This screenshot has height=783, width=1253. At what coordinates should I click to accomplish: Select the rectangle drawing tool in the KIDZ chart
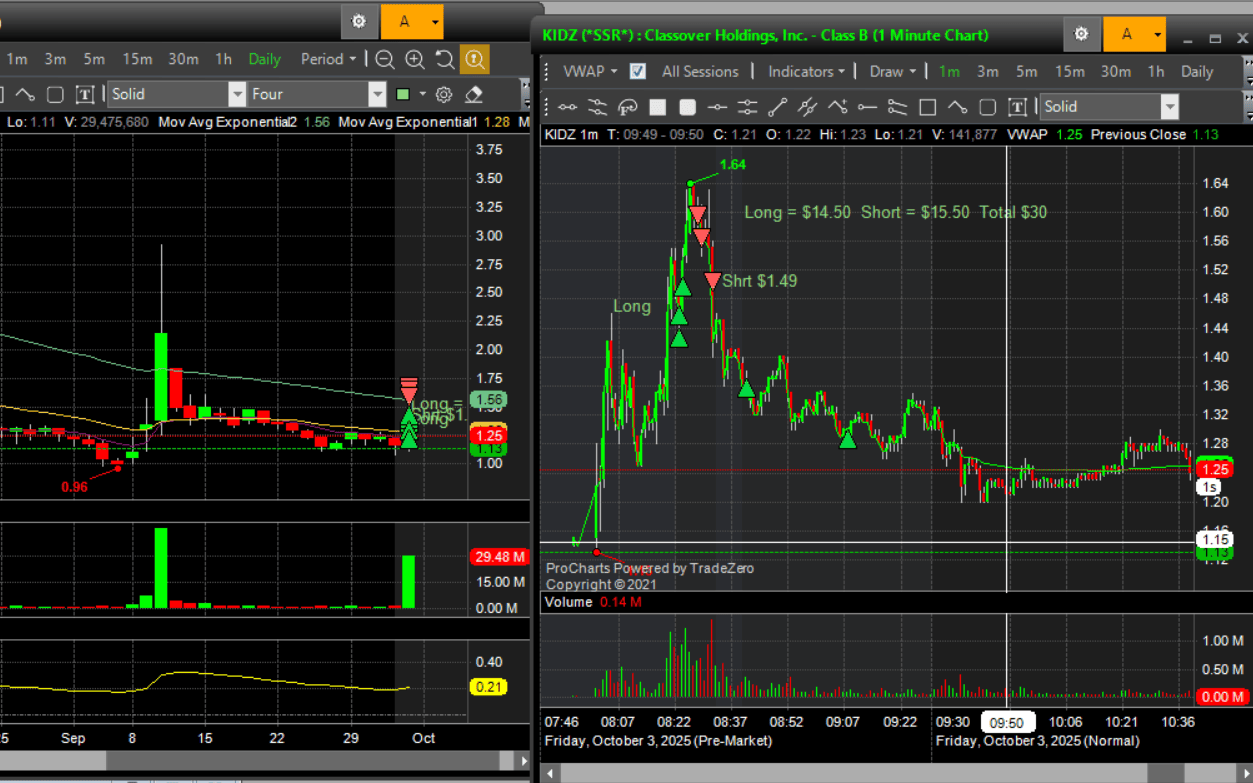[927, 107]
